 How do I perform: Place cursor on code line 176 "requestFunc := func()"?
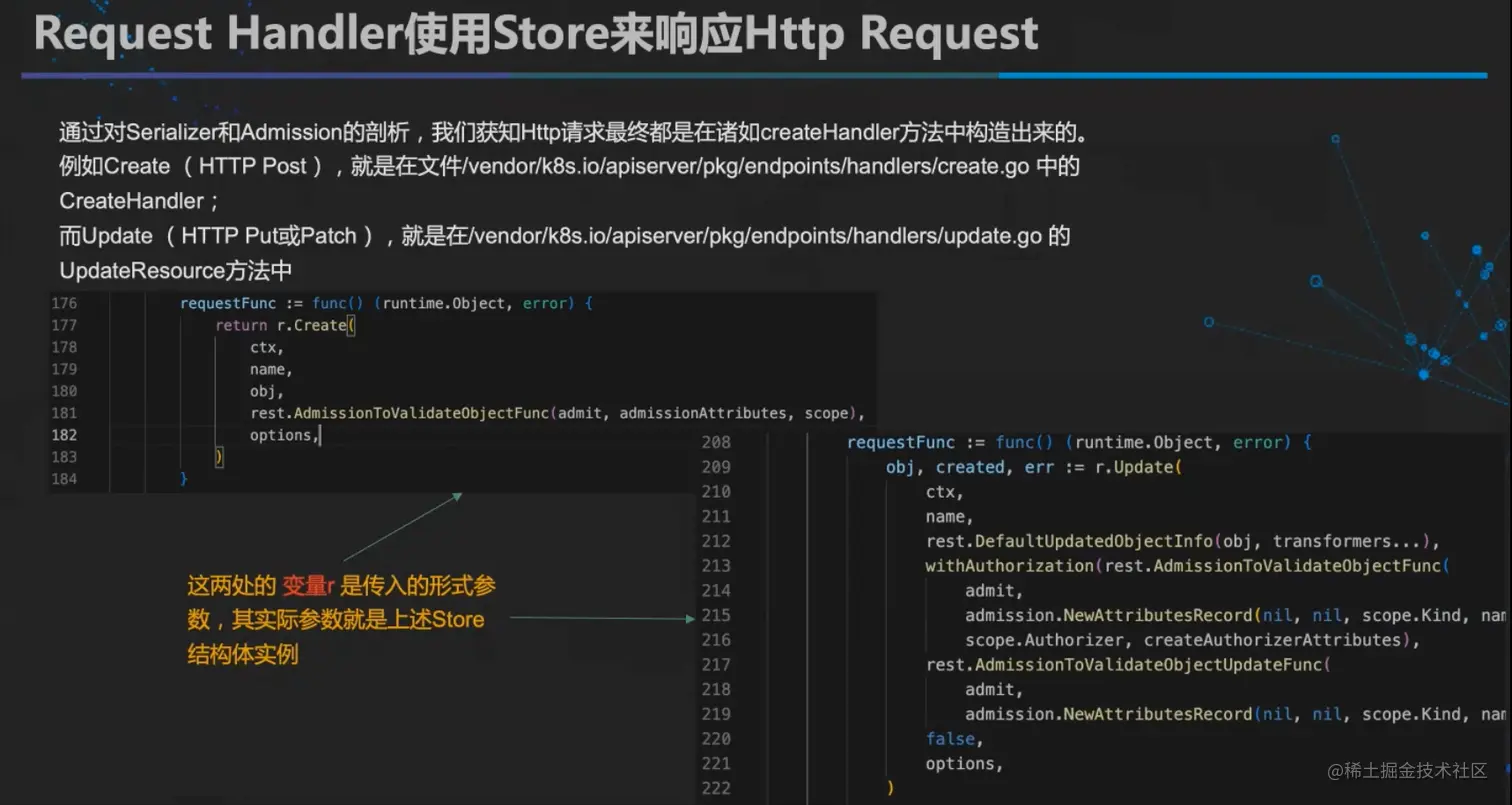click(386, 303)
